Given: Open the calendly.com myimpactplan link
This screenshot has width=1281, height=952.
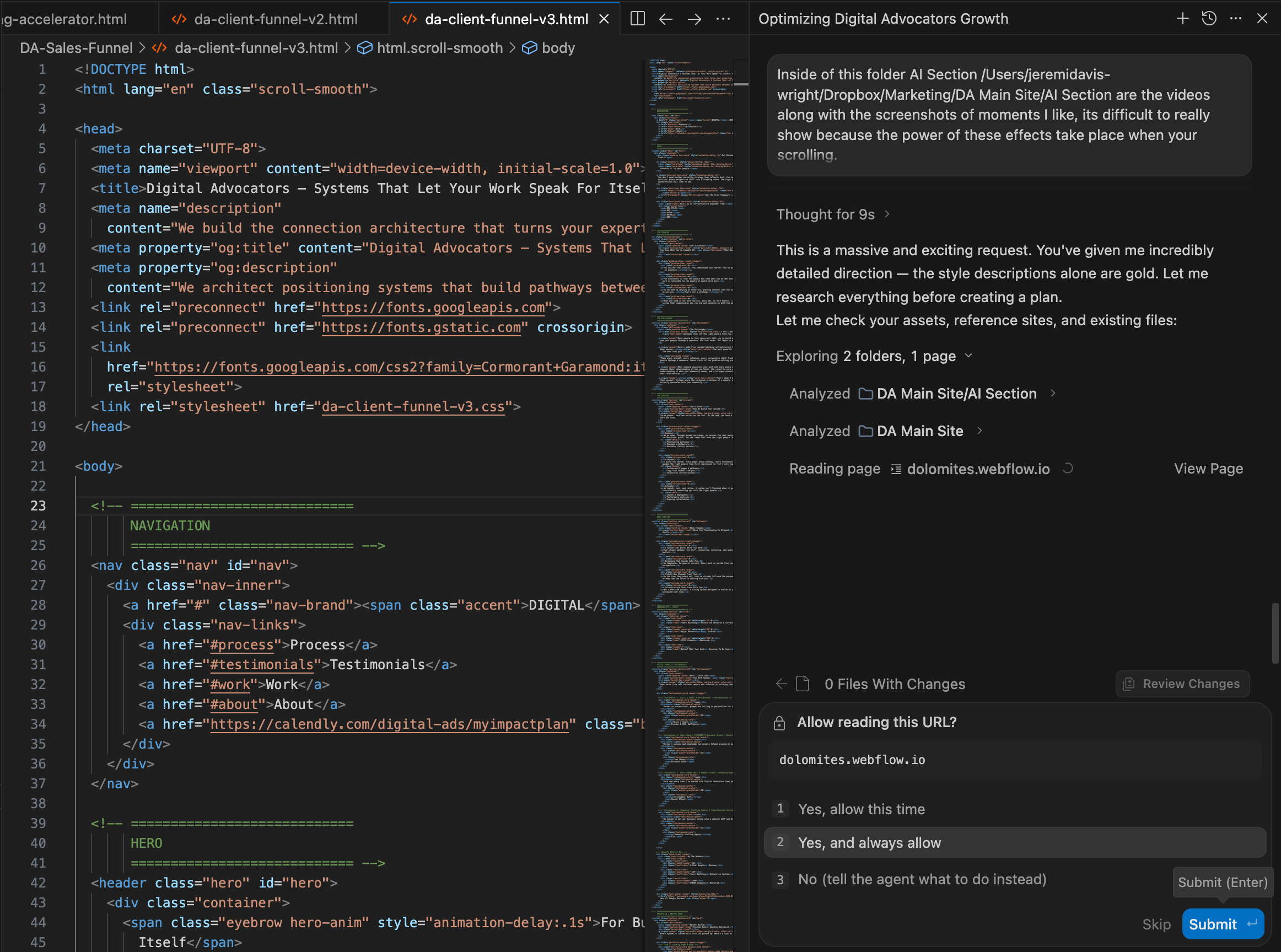Looking at the screenshot, I should (x=390, y=724).
